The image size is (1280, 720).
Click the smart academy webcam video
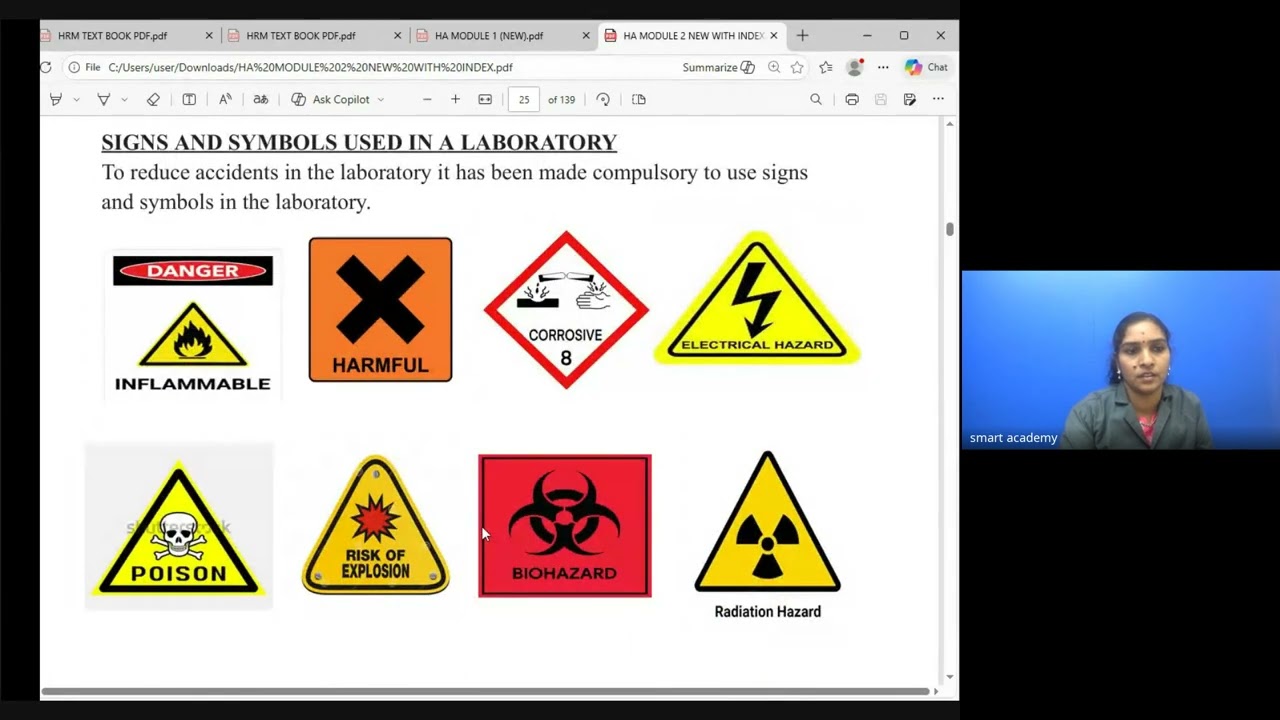point(1120,360)
